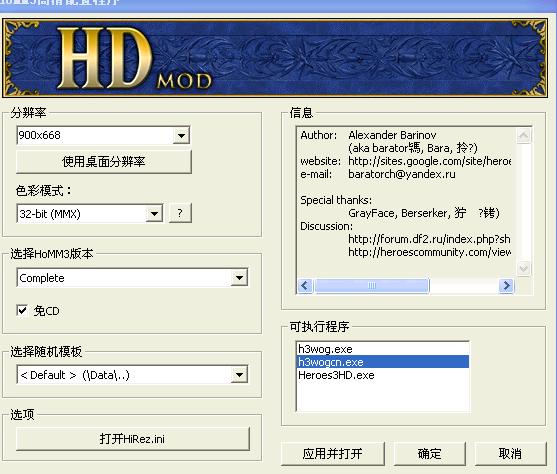
Task: Click the info box left scroll arrow
Action: coord(305,285)
